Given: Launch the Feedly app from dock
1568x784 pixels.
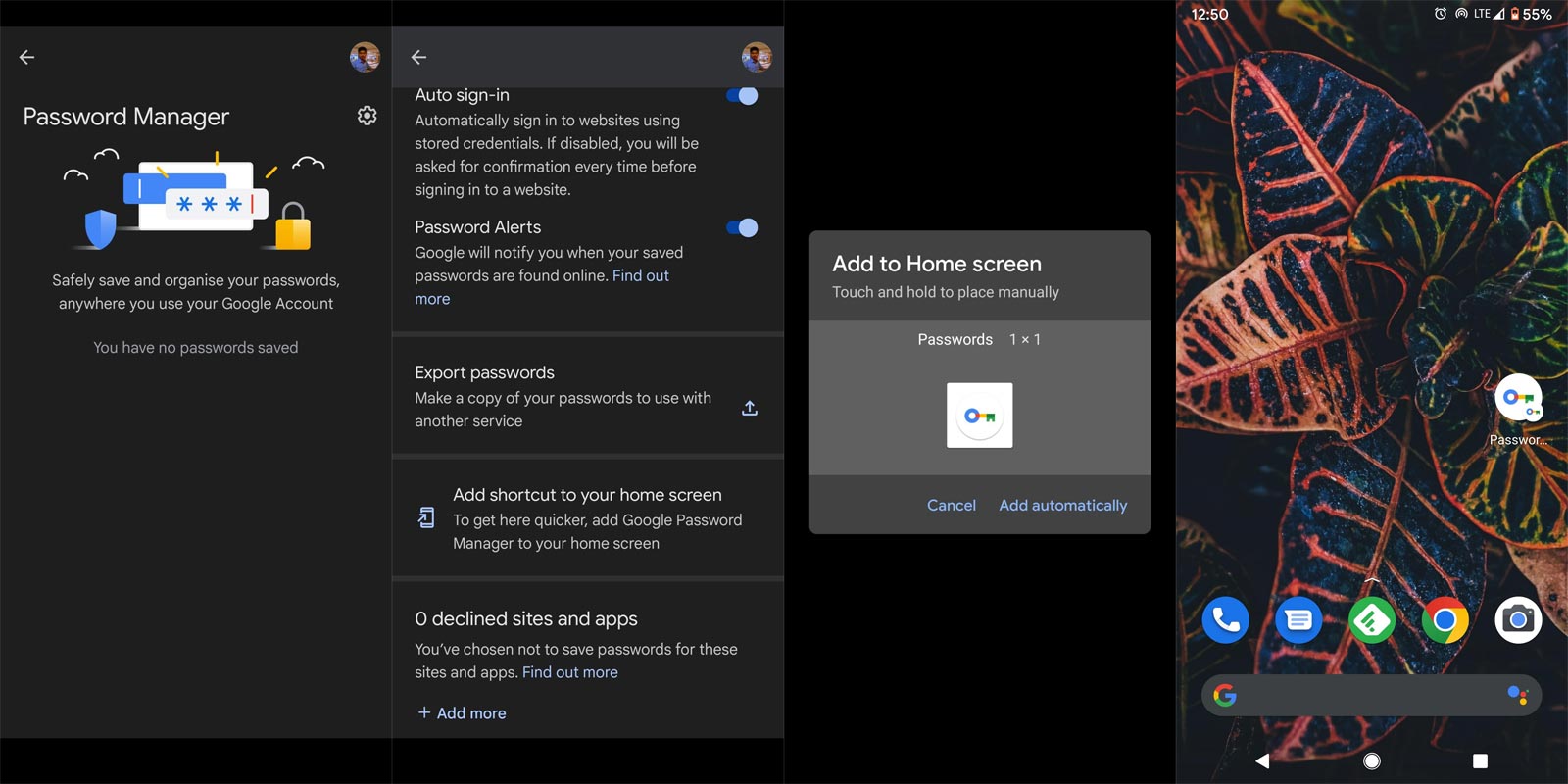Looking at the screenshot, I should pyautogui.click(x=1372, y=619).
